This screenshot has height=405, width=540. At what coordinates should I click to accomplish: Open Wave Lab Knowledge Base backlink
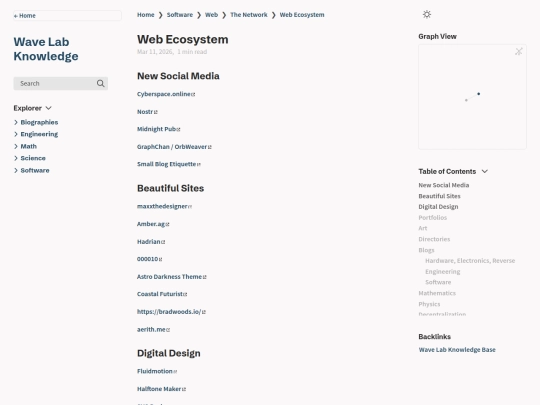[457, 350]
